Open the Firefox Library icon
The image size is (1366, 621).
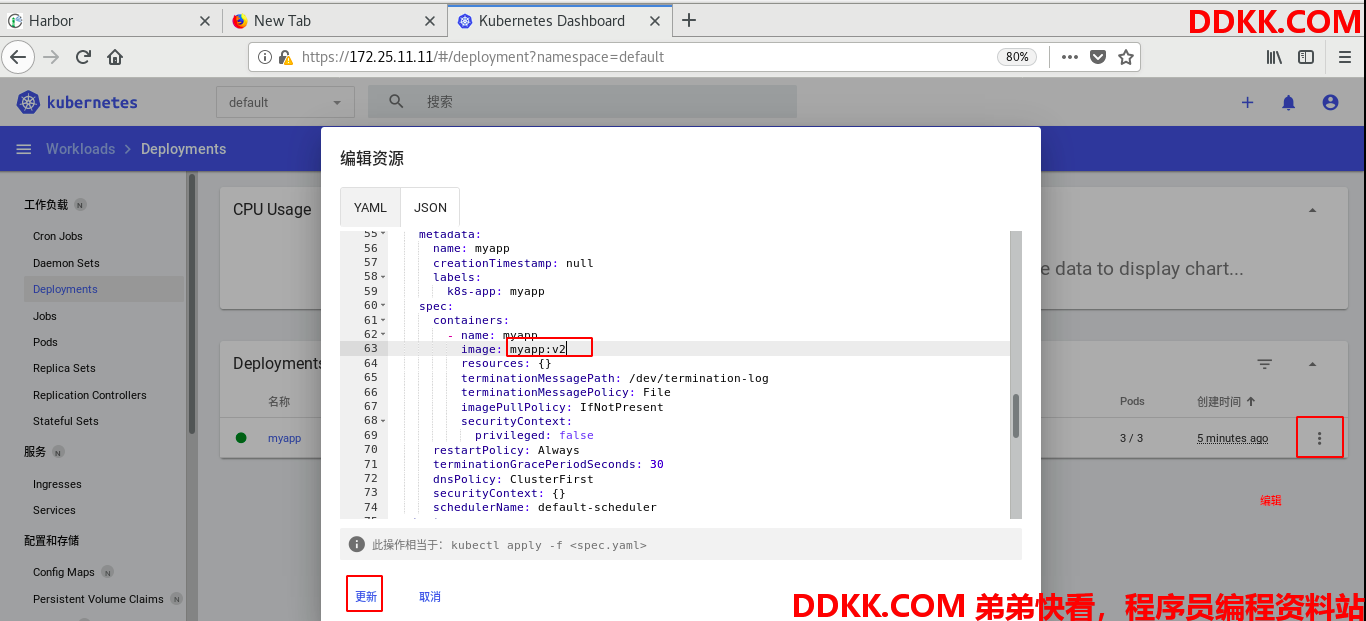[1274, 57]
